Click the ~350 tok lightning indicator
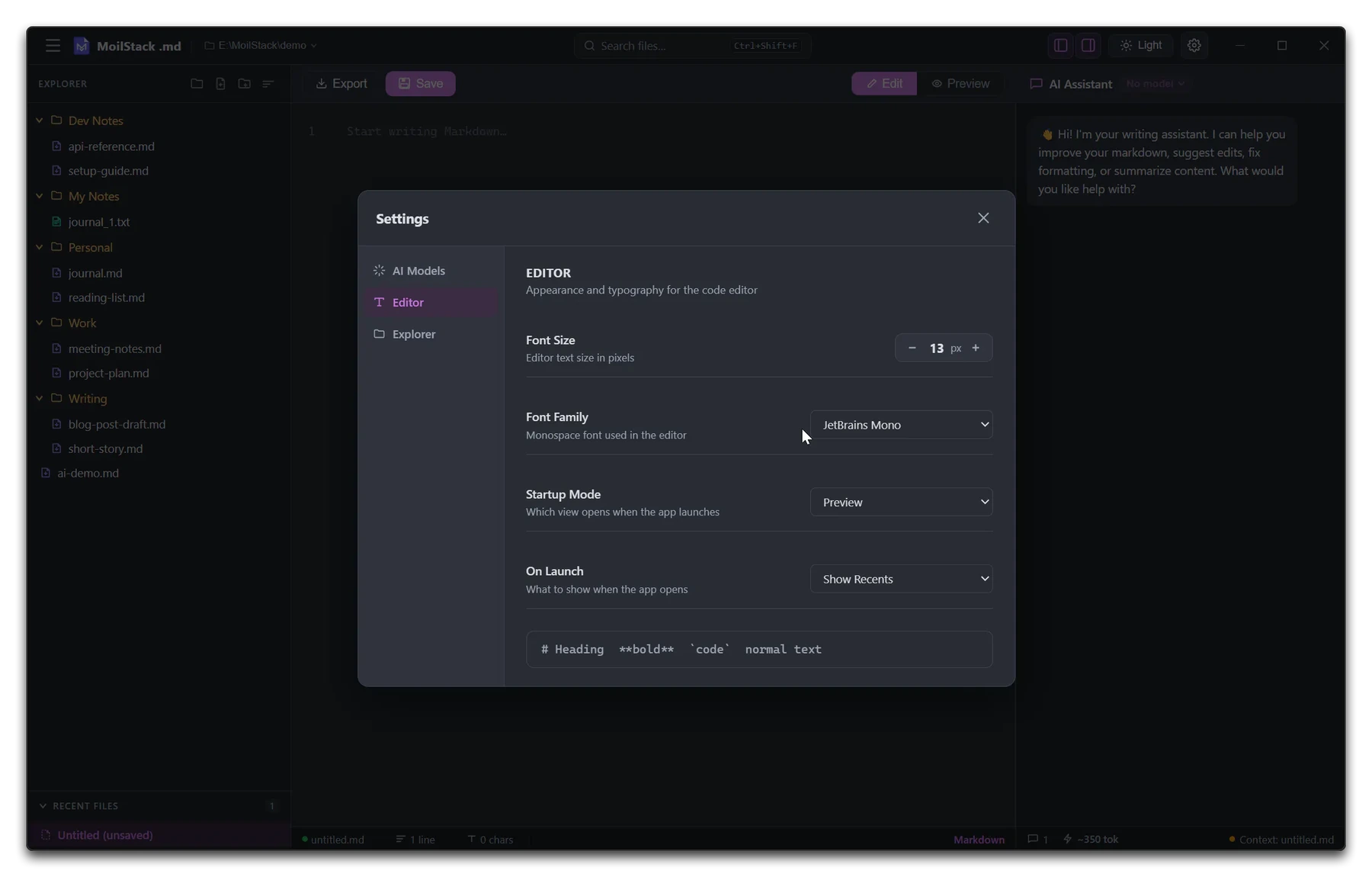The height and width of the screenshot is (877, 1372). 1091,840
